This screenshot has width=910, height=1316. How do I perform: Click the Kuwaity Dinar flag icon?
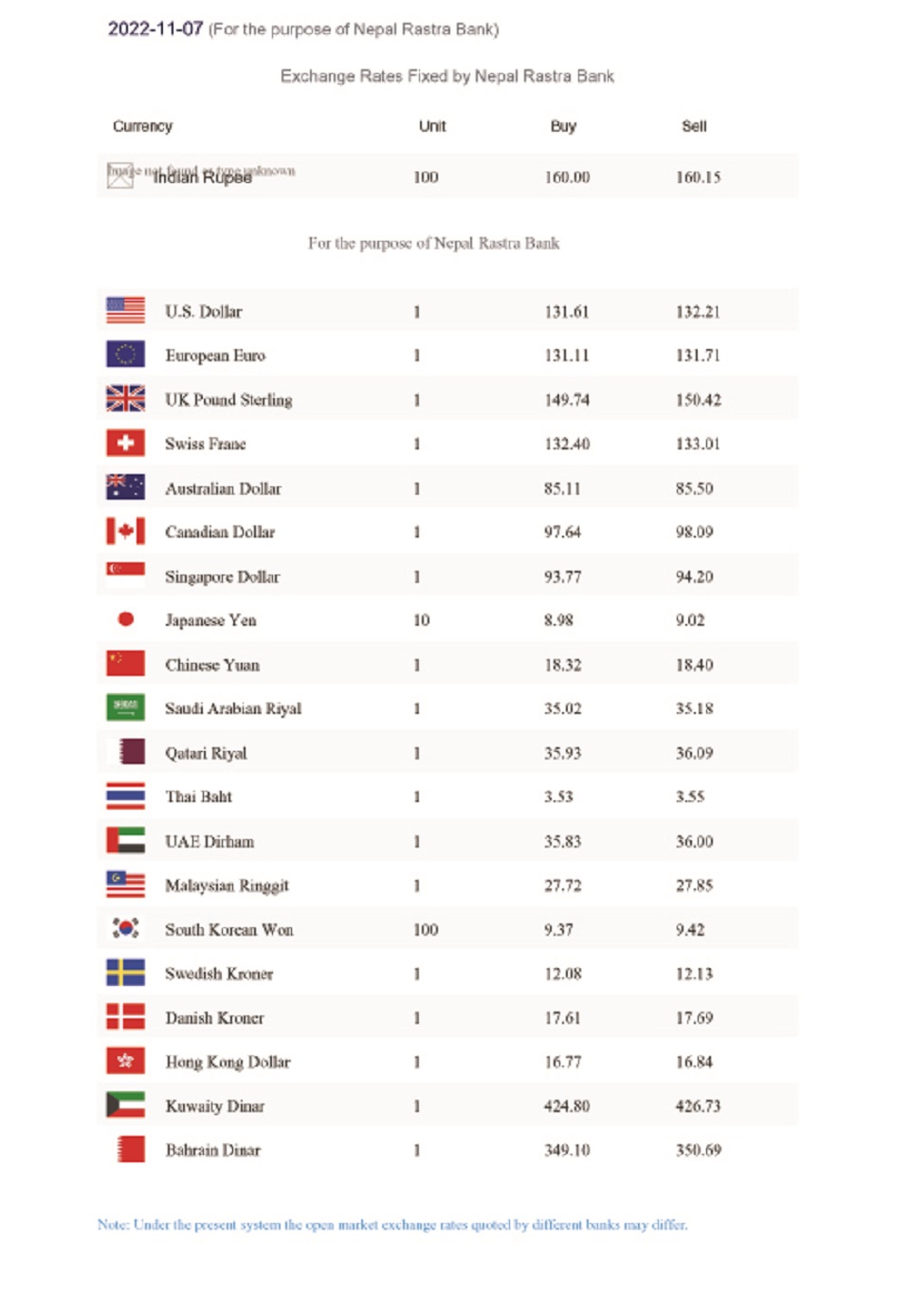click(125, 1105)
